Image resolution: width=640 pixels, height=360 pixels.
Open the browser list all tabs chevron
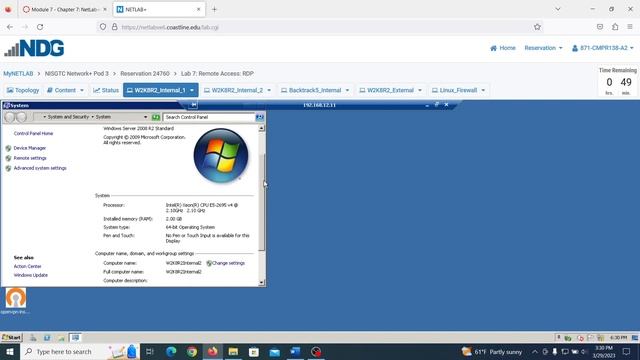pos(558,9)
